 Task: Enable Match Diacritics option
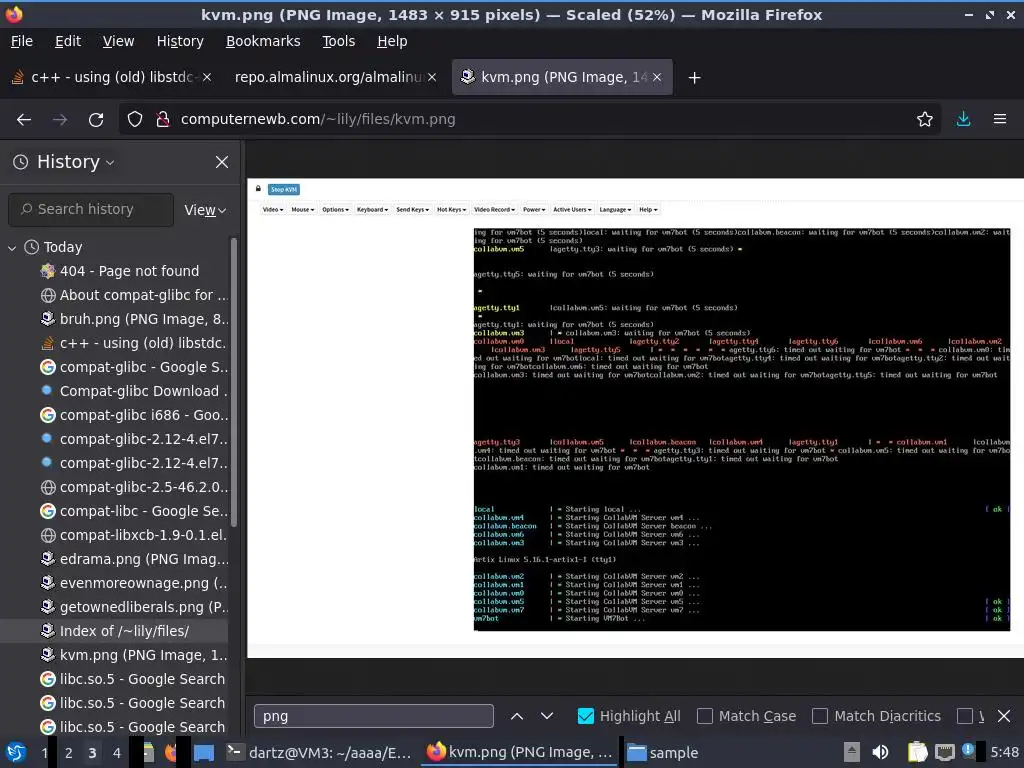(x=820, y=716)
